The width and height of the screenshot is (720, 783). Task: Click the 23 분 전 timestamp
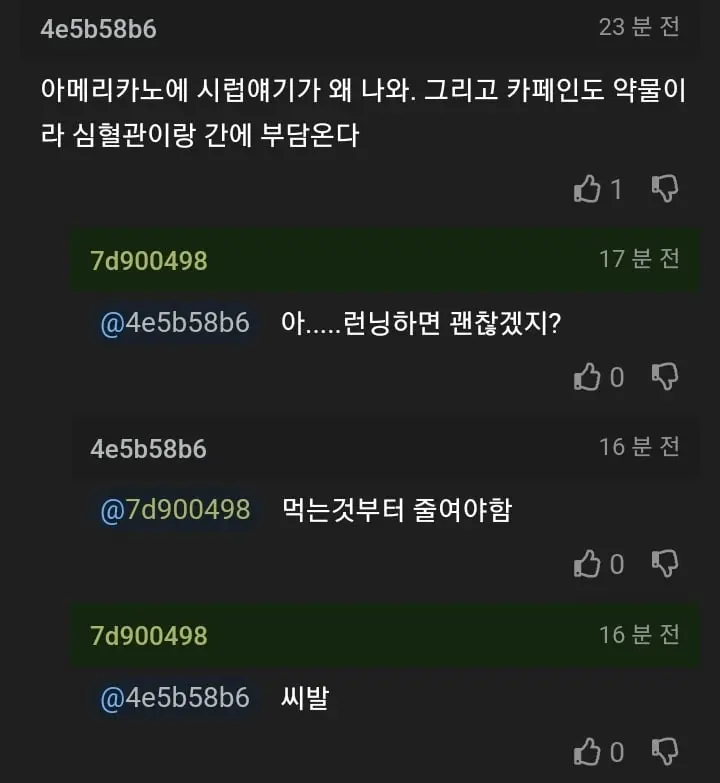point(639,27)
